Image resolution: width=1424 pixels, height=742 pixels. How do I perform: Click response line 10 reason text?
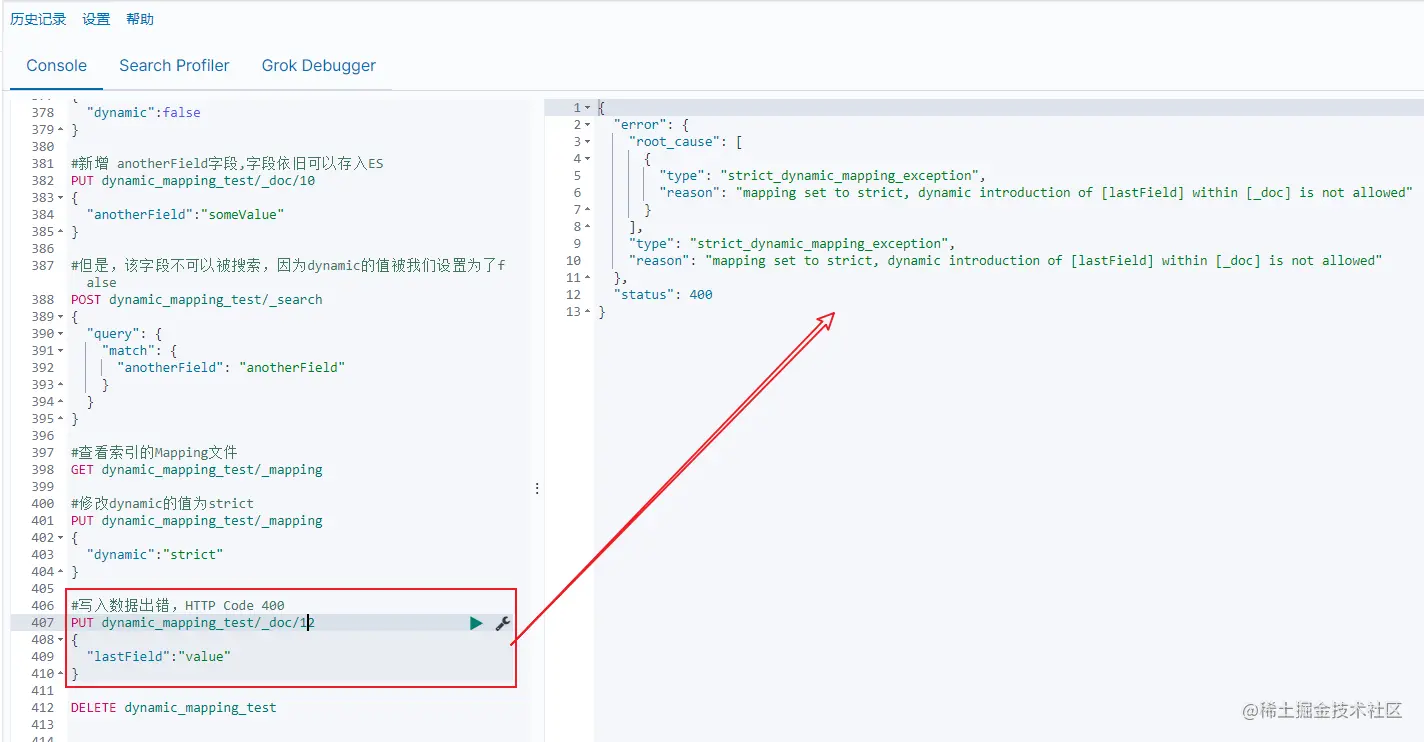point(1005,261)
